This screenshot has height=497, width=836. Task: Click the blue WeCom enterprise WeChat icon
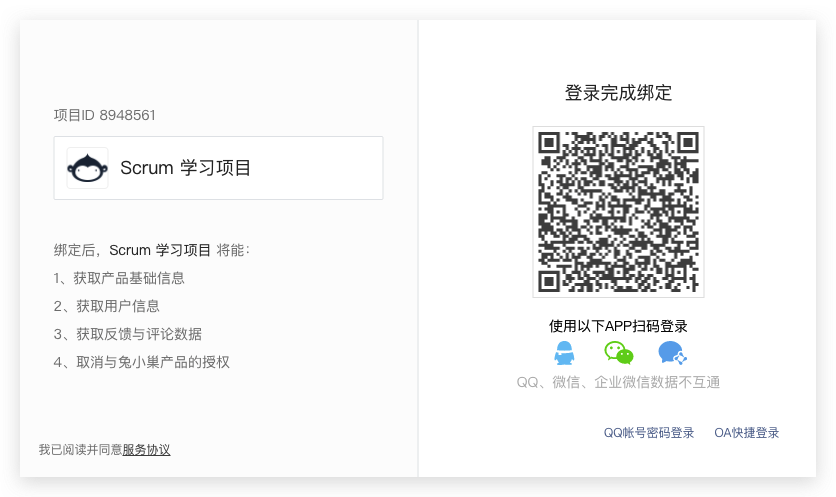[672, 353]
